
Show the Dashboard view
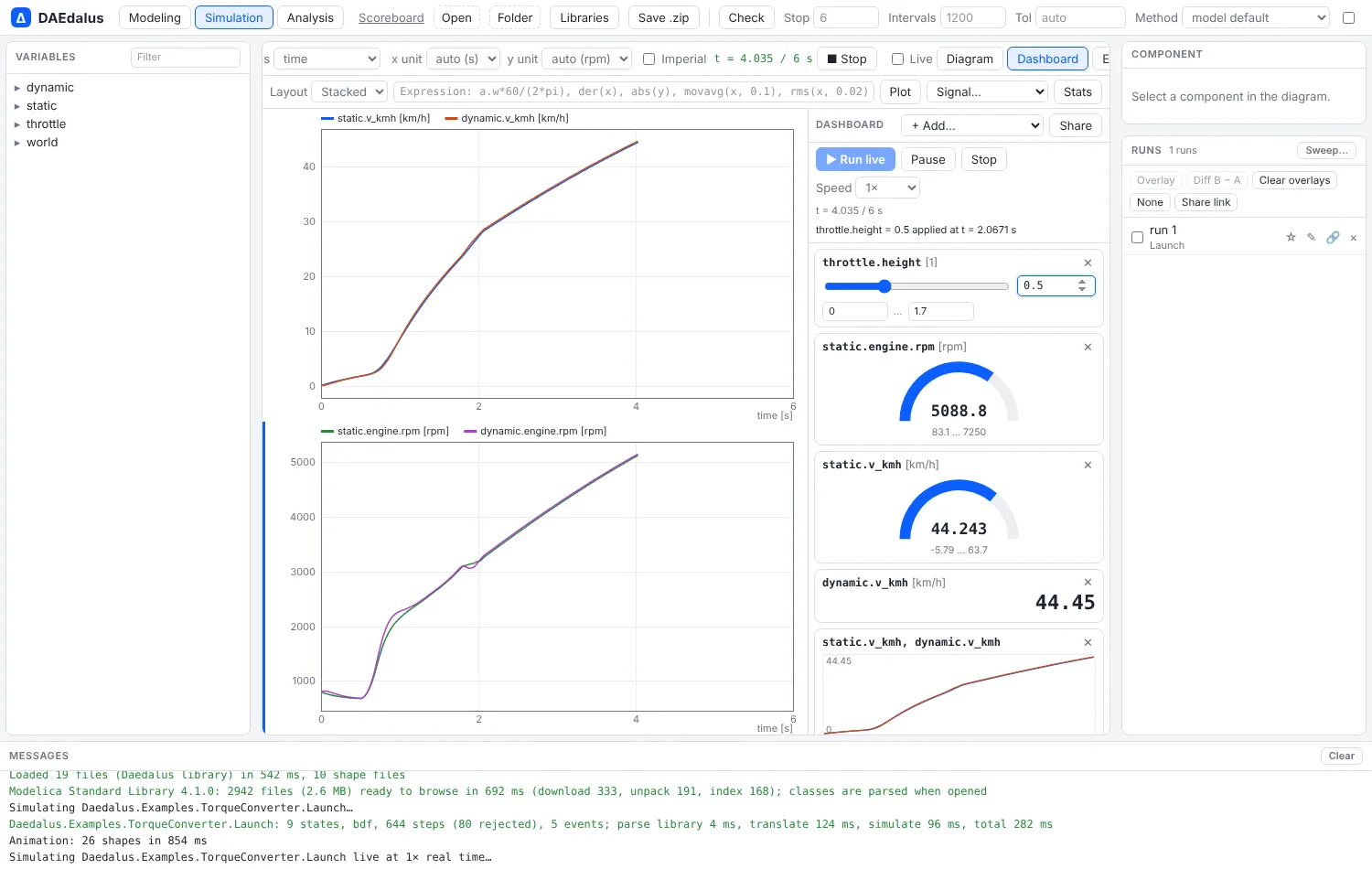point(1047,59)
